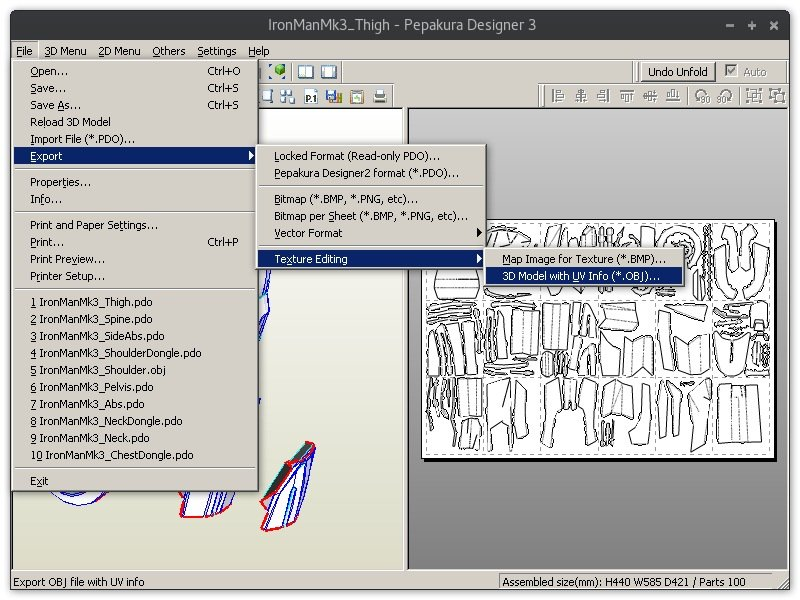Export as Pepakura Designer2 format (*.PDO)...
The width and height of the screenshot is (800, 600).
coord(371,173)
